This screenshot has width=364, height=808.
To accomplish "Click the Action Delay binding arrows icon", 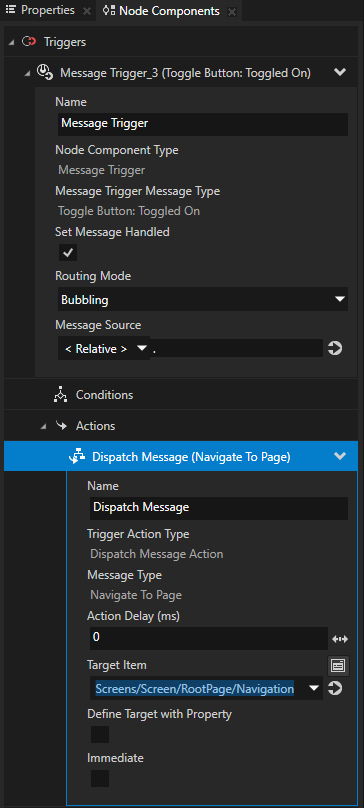I will coord(340,639).
